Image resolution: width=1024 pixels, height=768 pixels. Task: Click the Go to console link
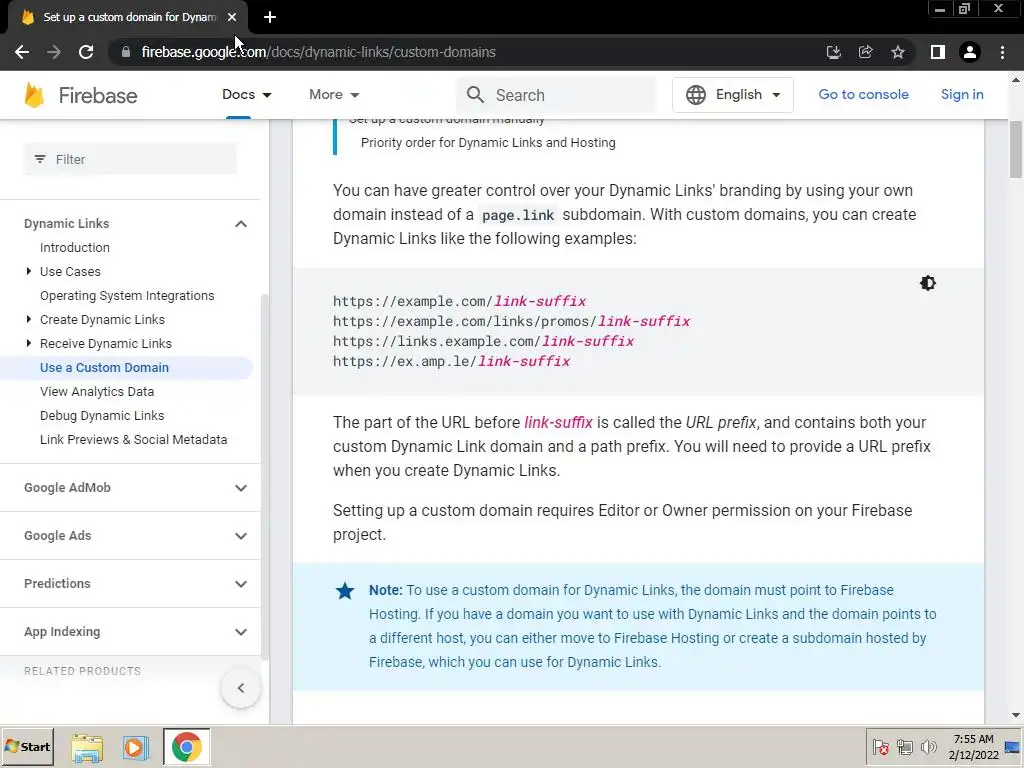(x=863, y=95)
